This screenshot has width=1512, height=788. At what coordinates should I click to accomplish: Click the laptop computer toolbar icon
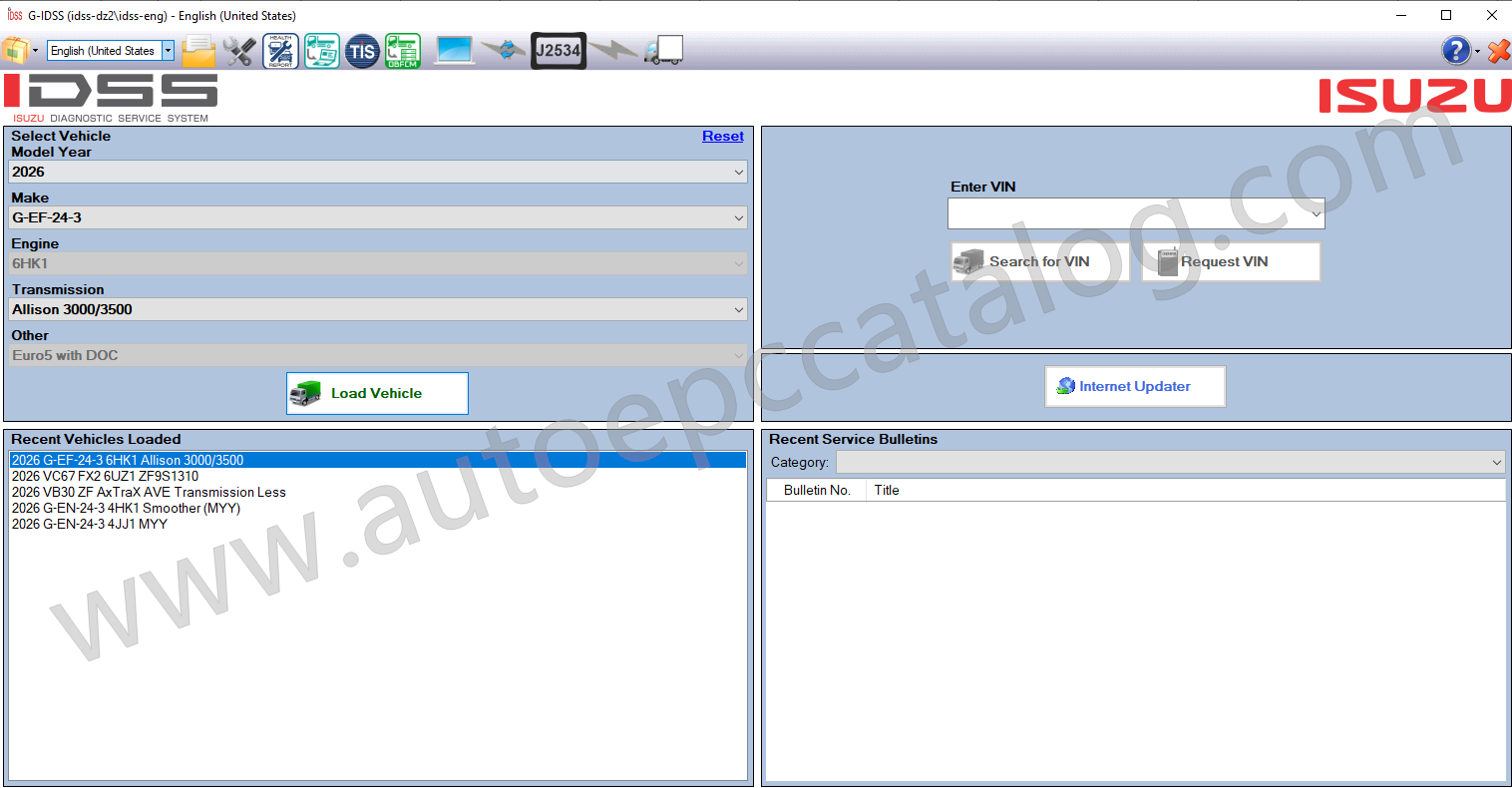click(455, 51)
